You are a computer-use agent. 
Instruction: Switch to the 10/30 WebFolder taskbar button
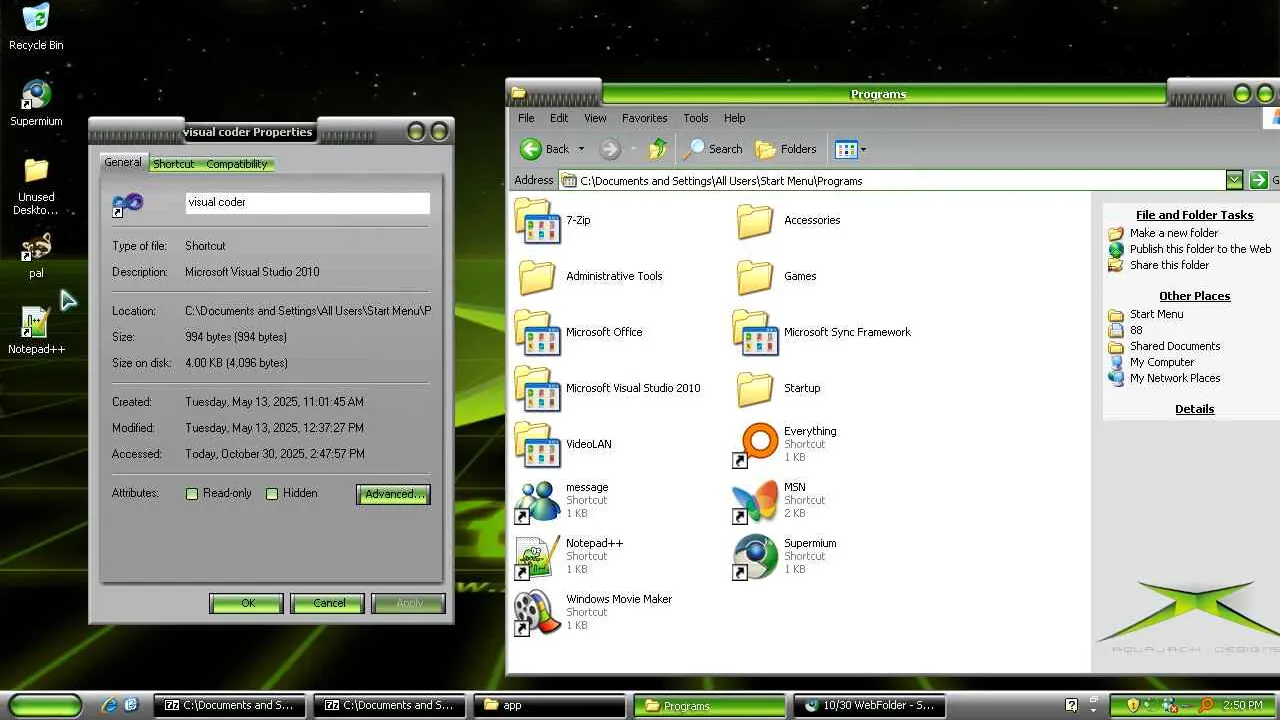pyautogui.click(x=869, y=705)
